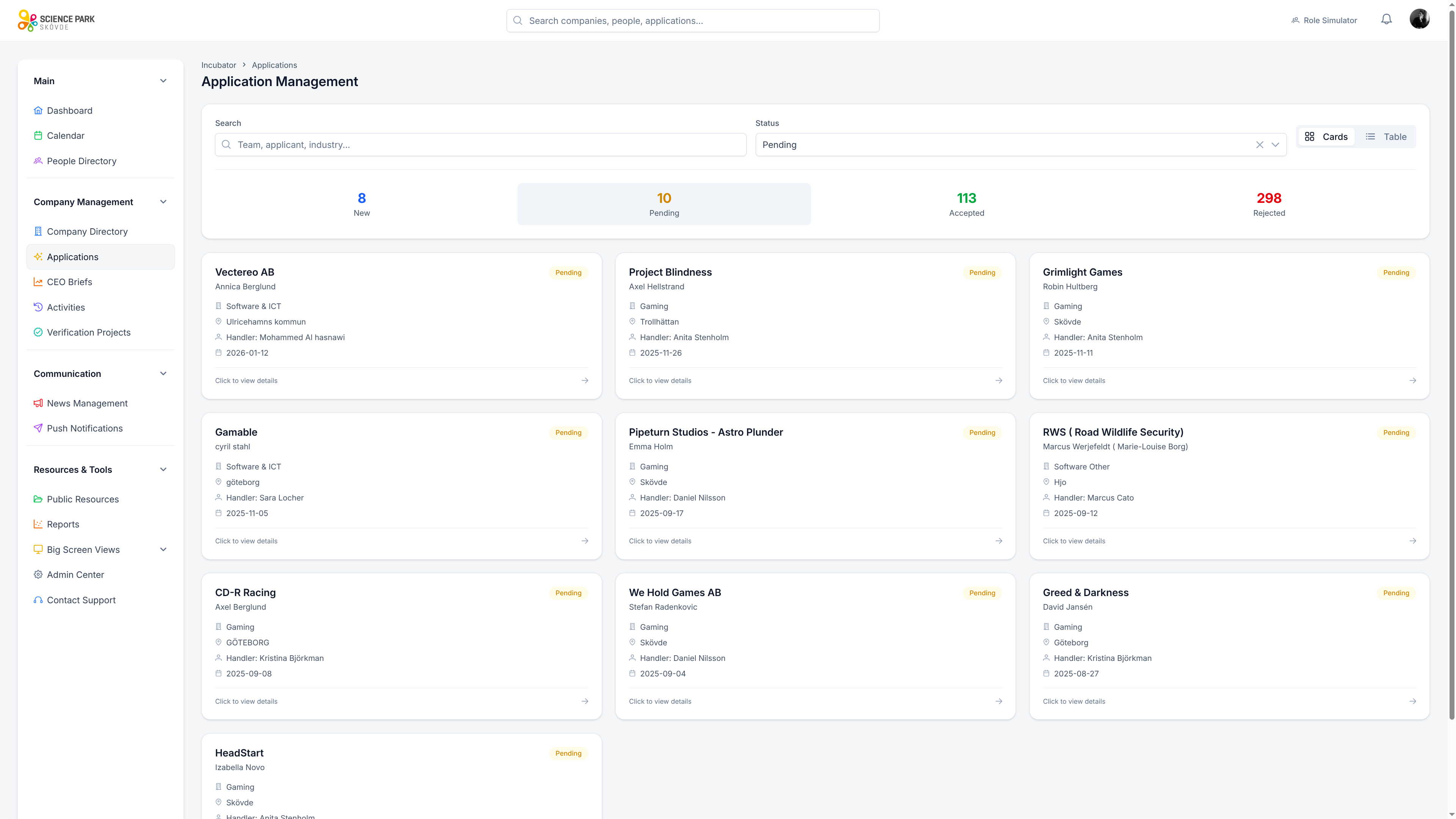Open We Hold Games AB details arrow
The width and height of the screenshot is (1456, 819).
coord(999,701)
